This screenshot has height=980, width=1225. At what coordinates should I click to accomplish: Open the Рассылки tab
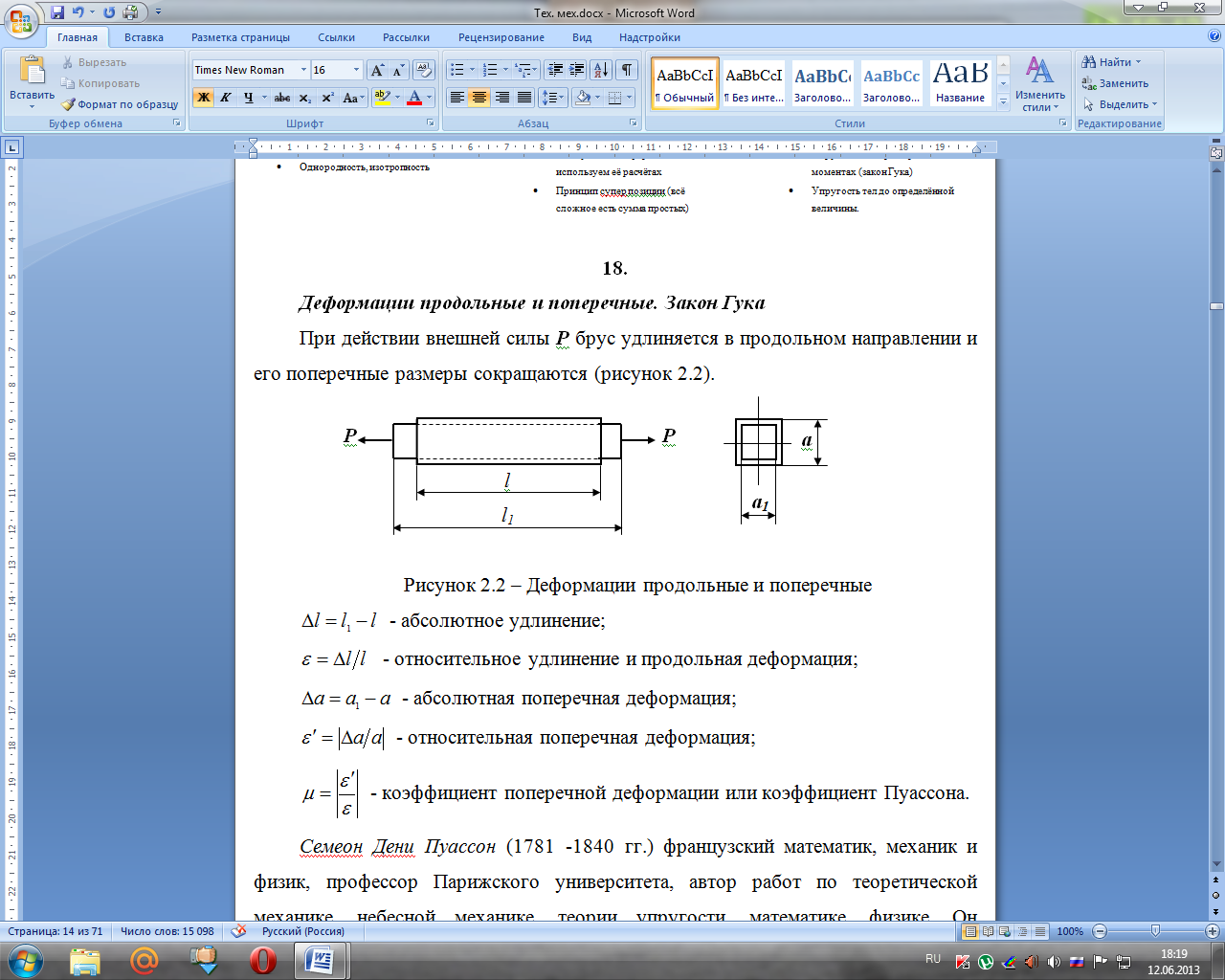[406, 37]
